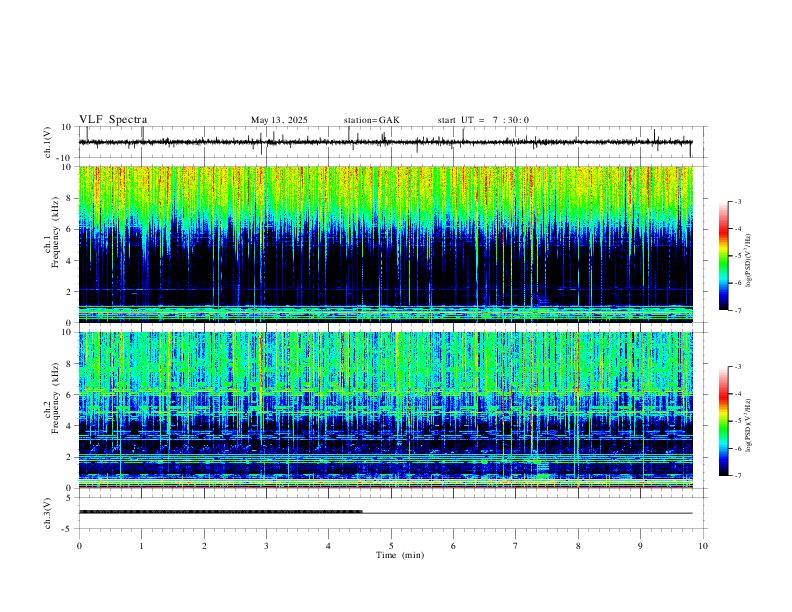Click the "-4" tick on ch.2 color bar

pyautogui.click(x=737, y=394)
